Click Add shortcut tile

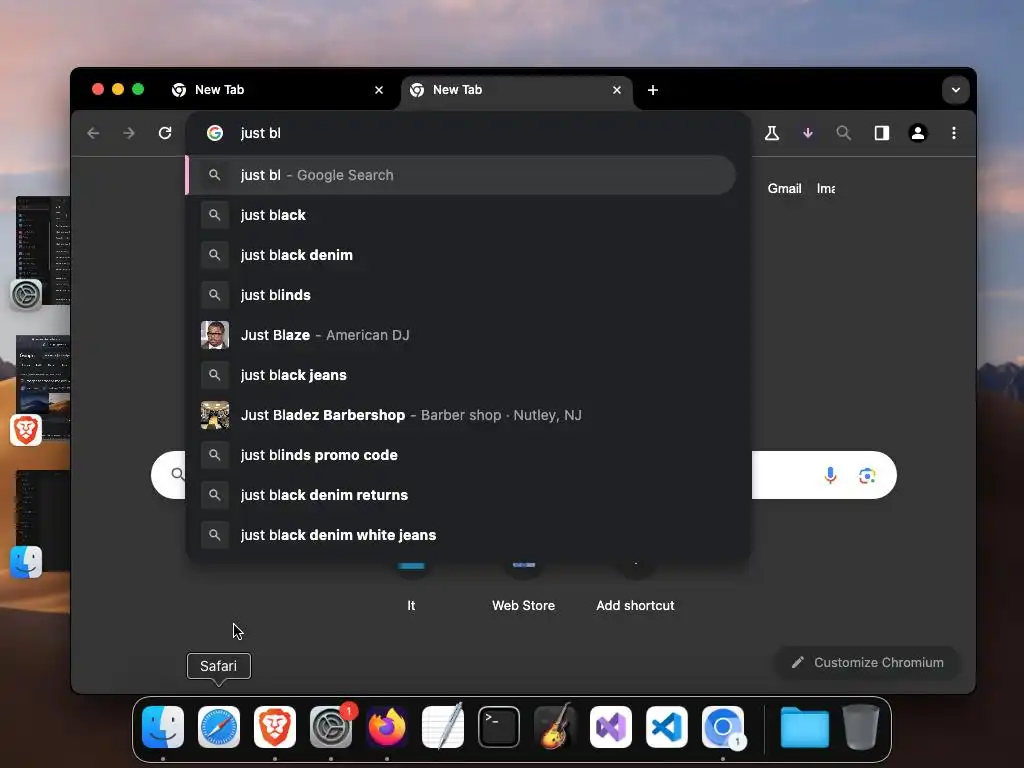click(635, 588)
